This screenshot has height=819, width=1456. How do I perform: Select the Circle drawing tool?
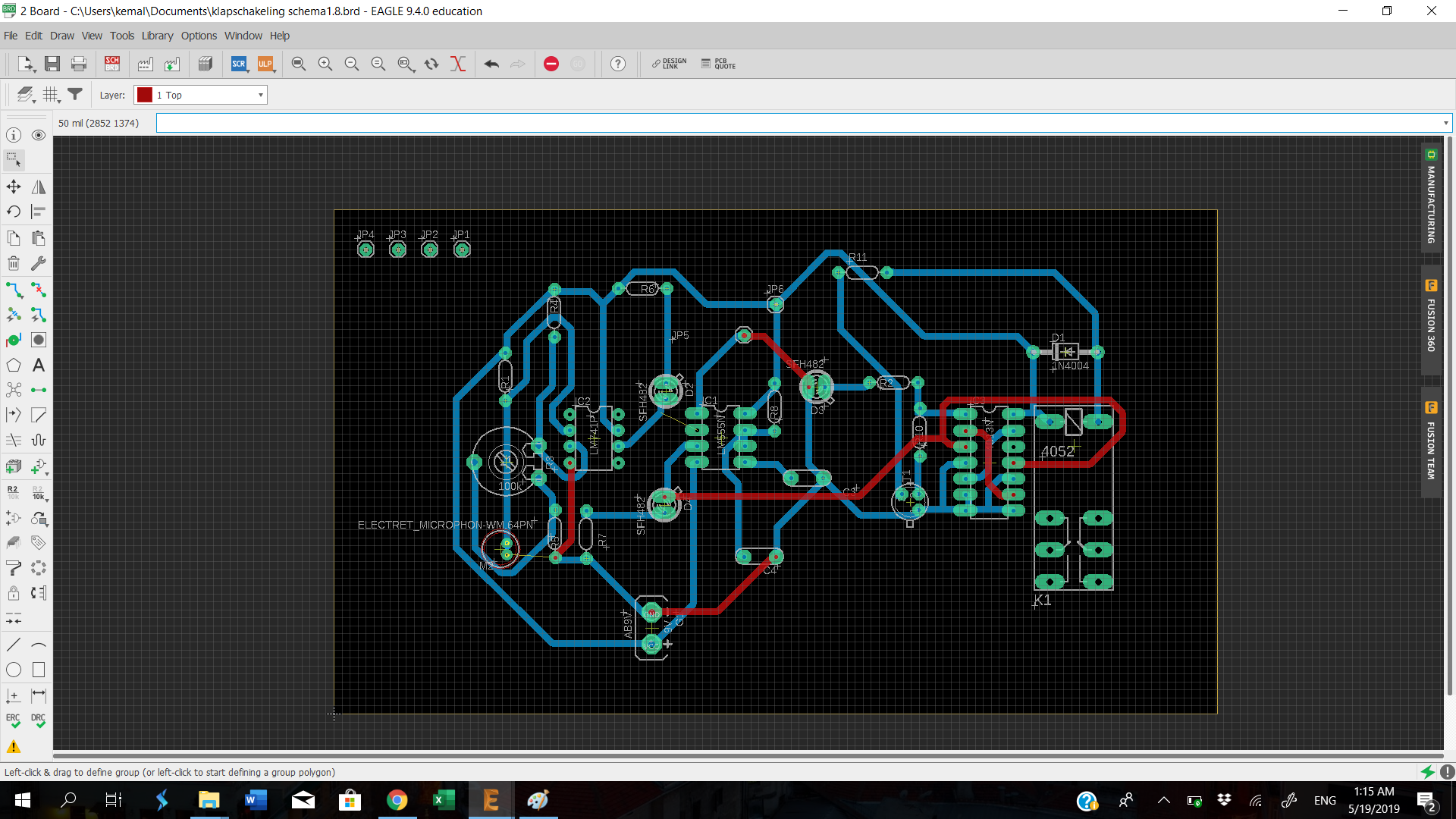(14, 670)
